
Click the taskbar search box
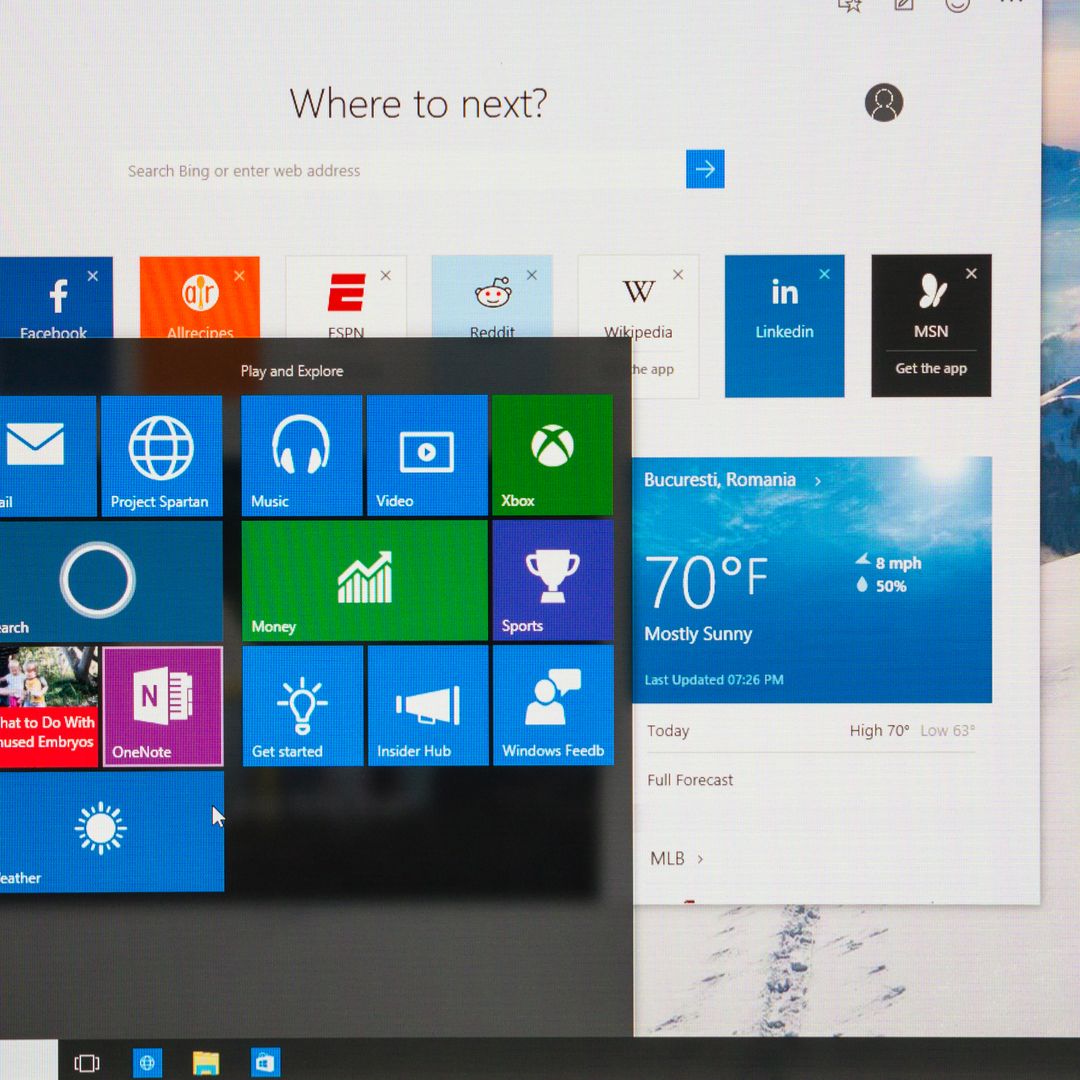(x=28, y=1060)
